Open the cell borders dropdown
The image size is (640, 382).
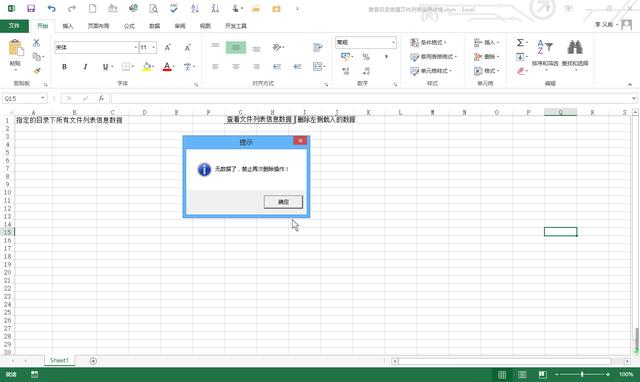tap(133, 67)
